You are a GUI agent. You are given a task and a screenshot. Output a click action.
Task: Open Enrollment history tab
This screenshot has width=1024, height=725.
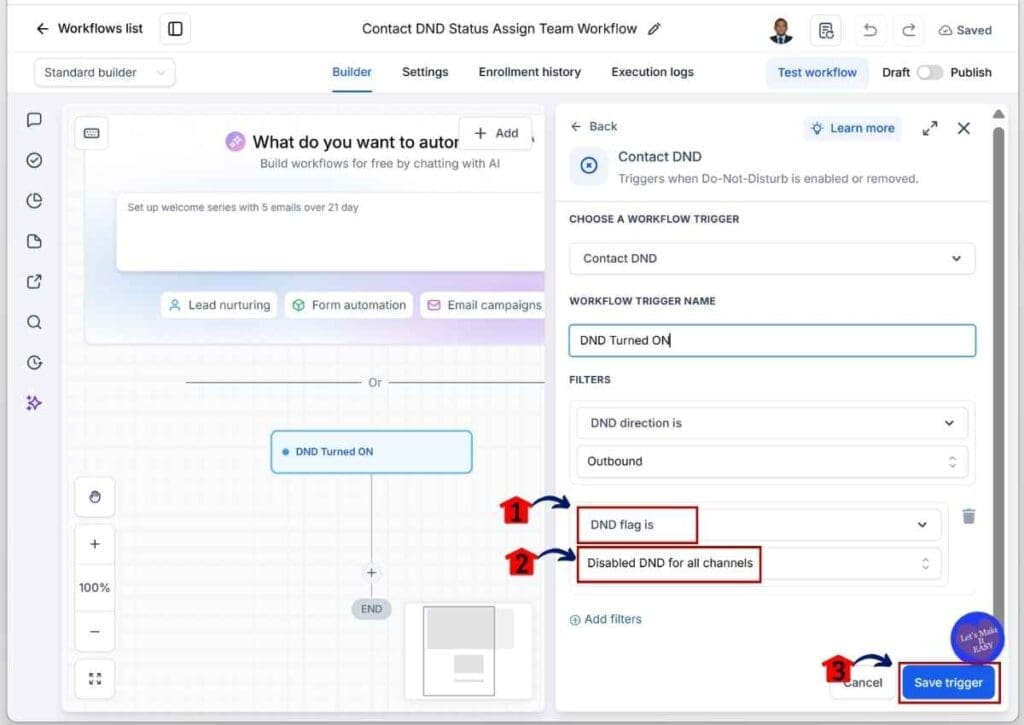[530, 72]
